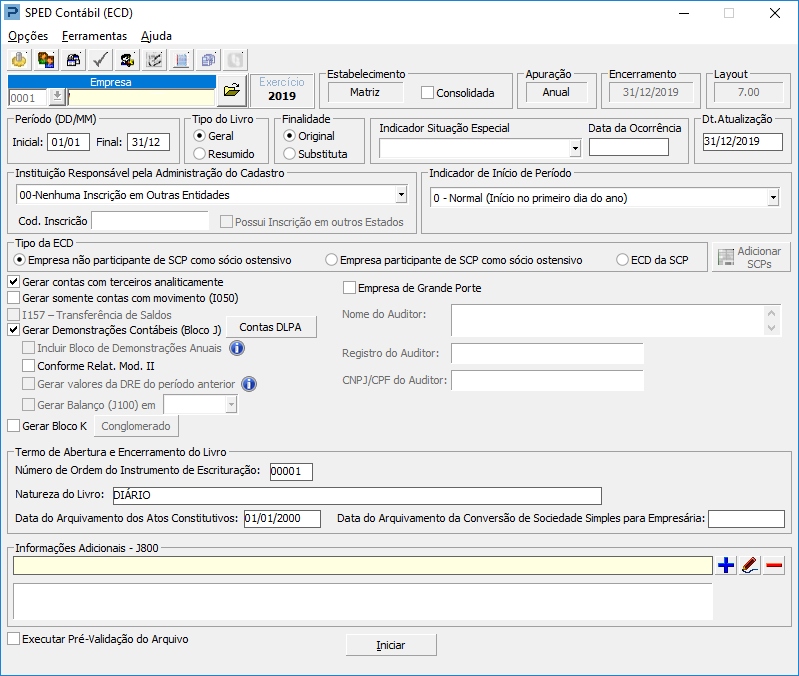The width and height of the screenshot is (799, 676).
Task: Click the white J800 list area
Action: 362,602
